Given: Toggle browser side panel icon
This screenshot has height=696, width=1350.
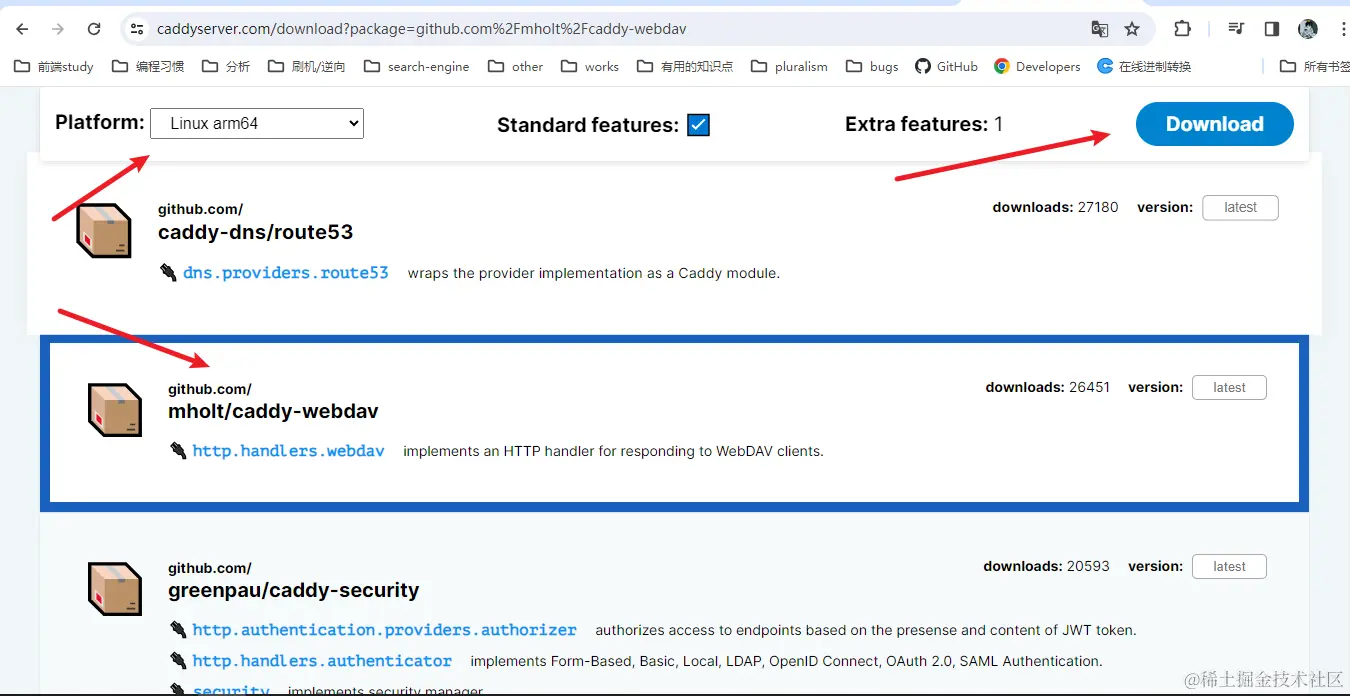Looking at the screenshot, I should click(1272, 29).
